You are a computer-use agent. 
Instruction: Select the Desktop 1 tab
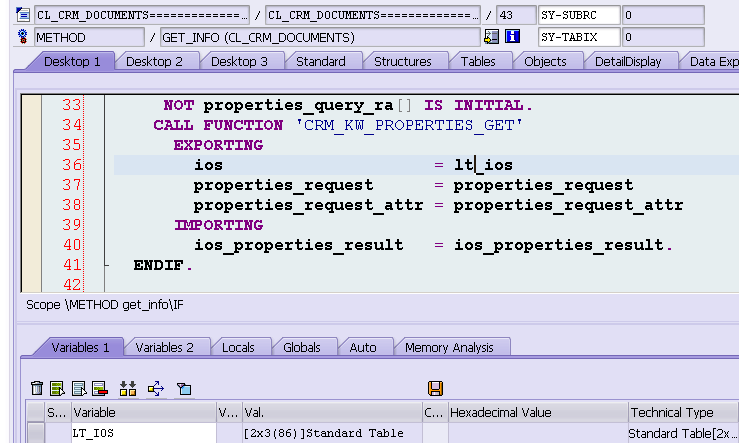pyautogui.click(x=72, y=62)
